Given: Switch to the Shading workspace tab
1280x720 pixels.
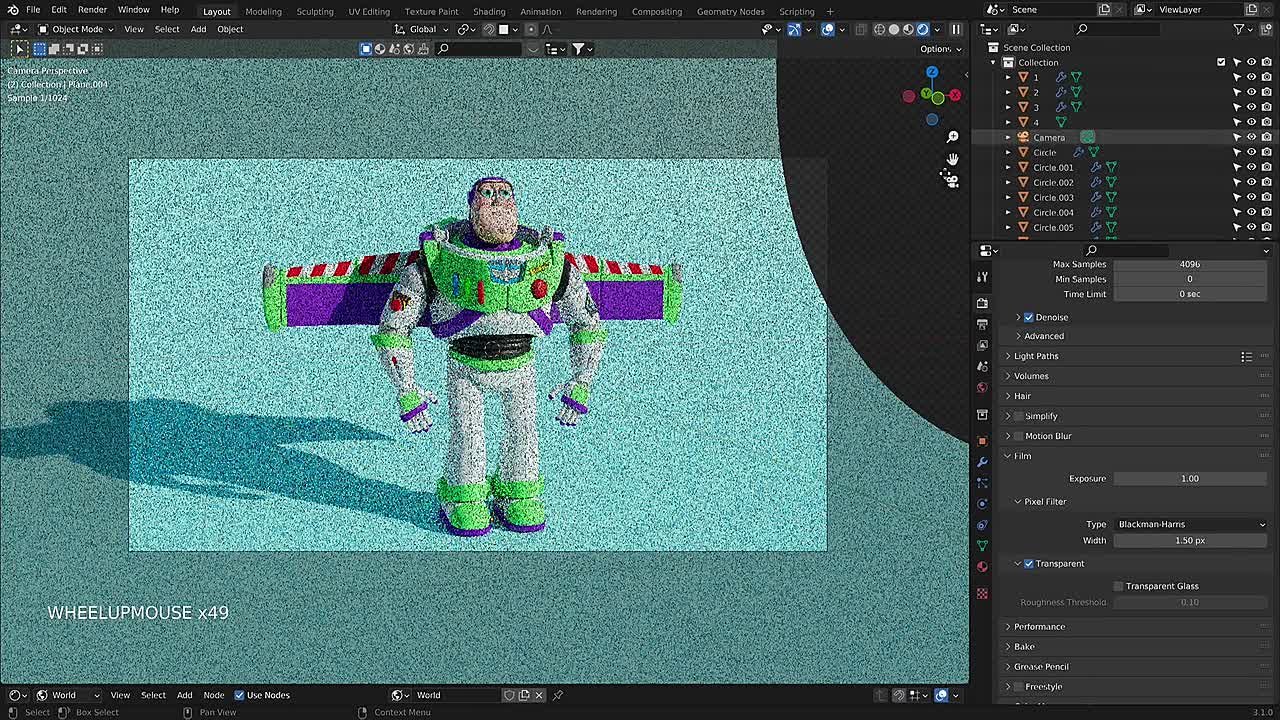Looking at the screenshot, I should click(x=489, y=11).
